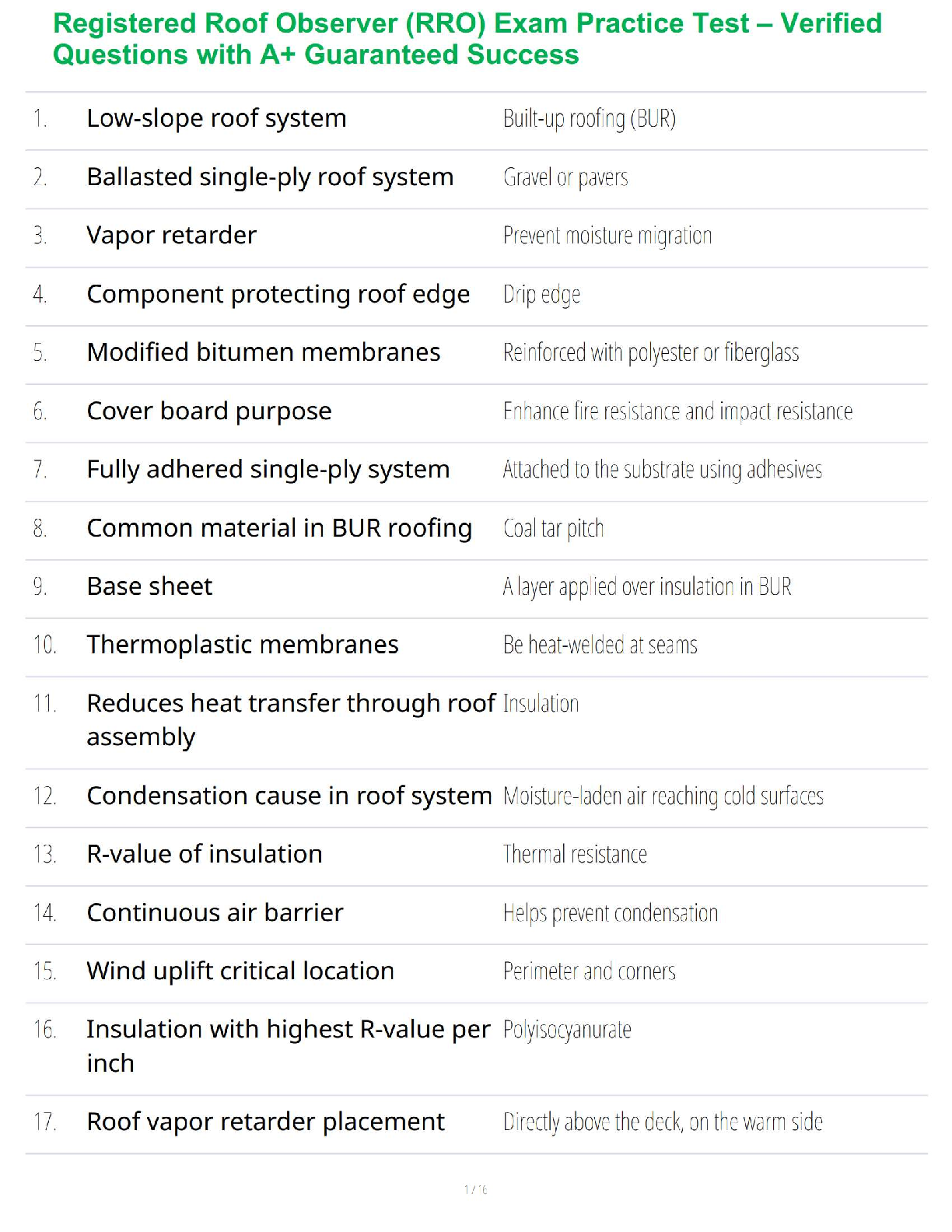The width and height of the screenshot is (952, 1232).
Task: Click 'Attached to the substrate using adhesives'
Action: click(662, 470)
